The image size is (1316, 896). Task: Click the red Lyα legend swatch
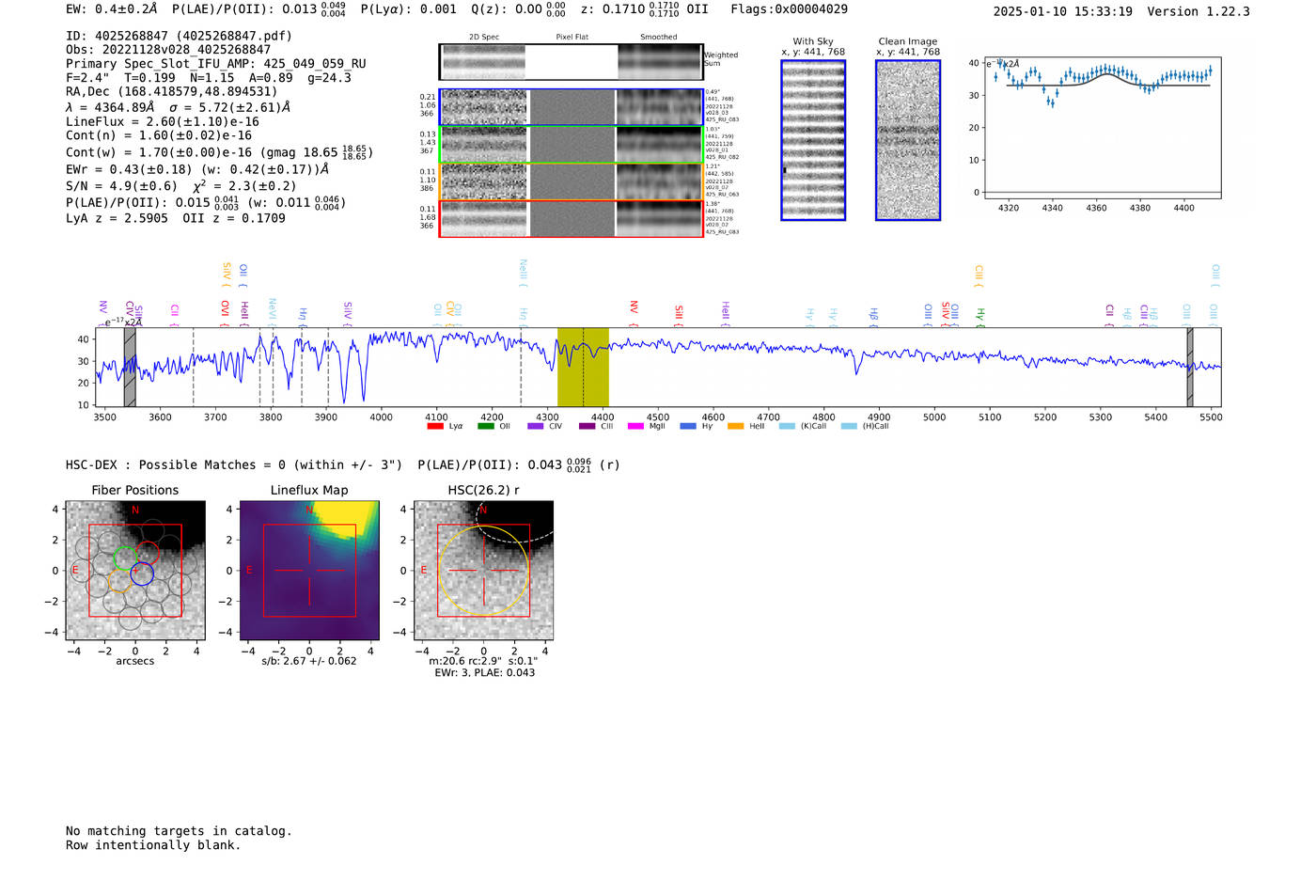click(x=435, y=426)
